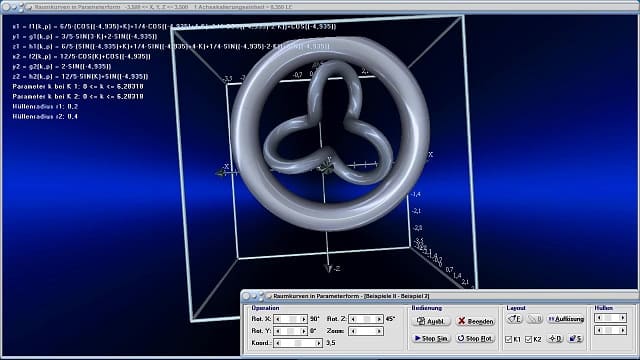Click the z2 = h2(k,p) formula line
The height and width of the screenshot is (360, 640).
pyautogui.click(x=80, y=76)
